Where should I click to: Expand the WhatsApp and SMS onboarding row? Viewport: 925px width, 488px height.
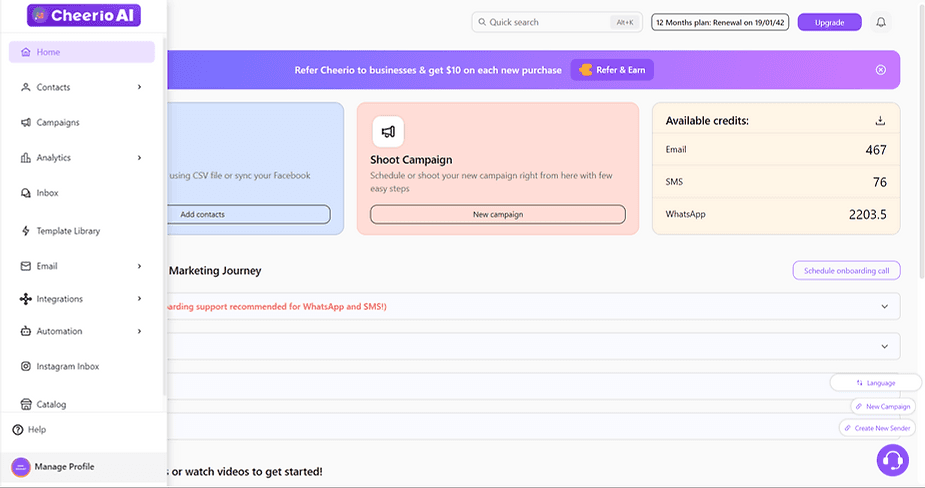(884, 306)
